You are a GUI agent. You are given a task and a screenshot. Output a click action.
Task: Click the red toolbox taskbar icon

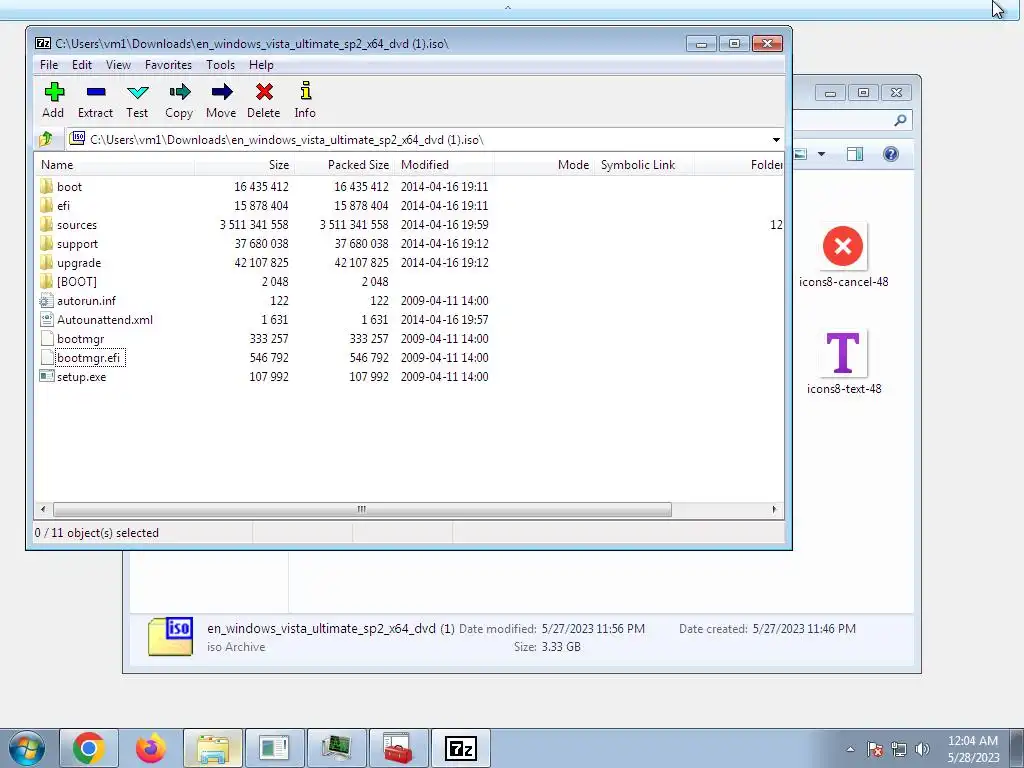(398, 748)
